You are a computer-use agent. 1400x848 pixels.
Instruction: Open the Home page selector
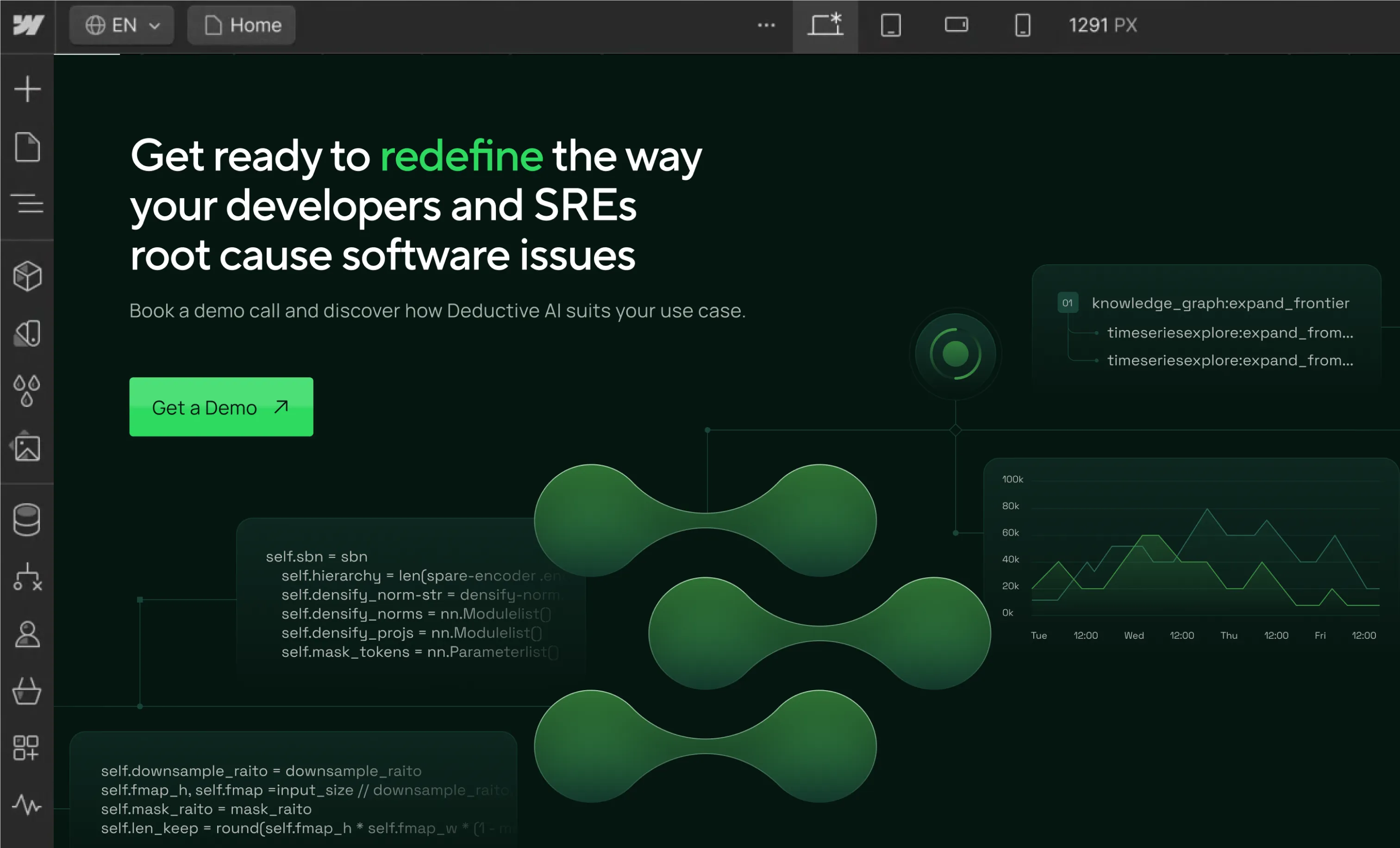click(242, 25)
